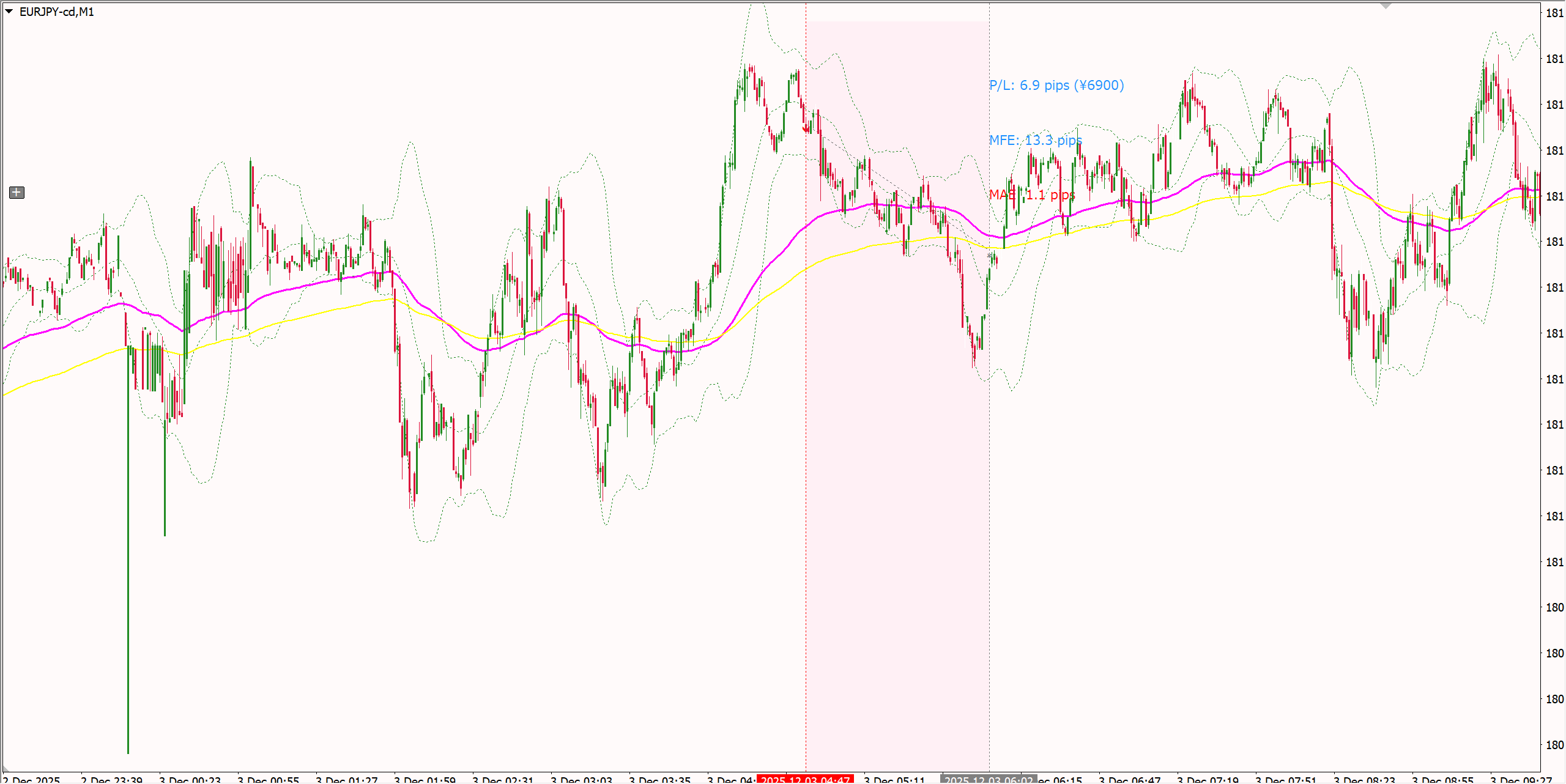Click the P/L: 6.9 pips label
This screenshot has width=1566, height=784.
tap(1056, 85)
